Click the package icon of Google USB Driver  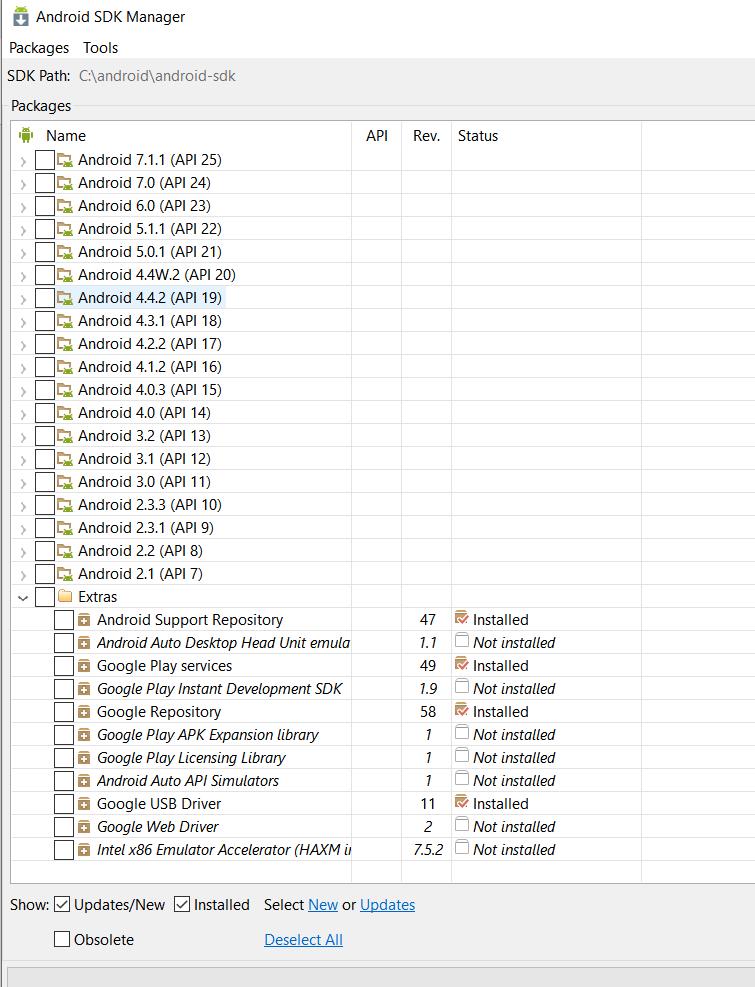click(x=84, y=804)
